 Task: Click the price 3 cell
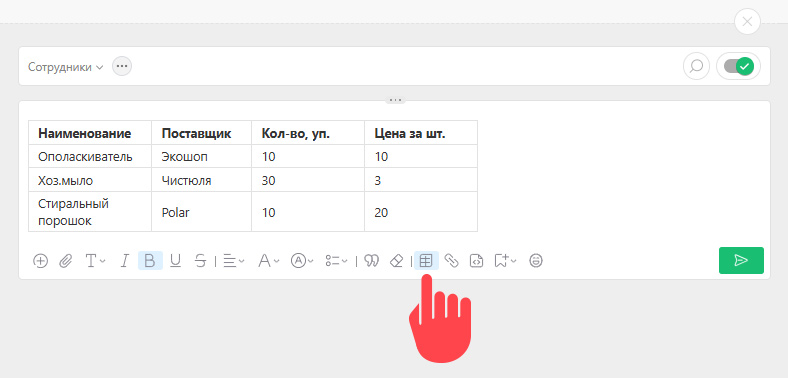(421, 180)
